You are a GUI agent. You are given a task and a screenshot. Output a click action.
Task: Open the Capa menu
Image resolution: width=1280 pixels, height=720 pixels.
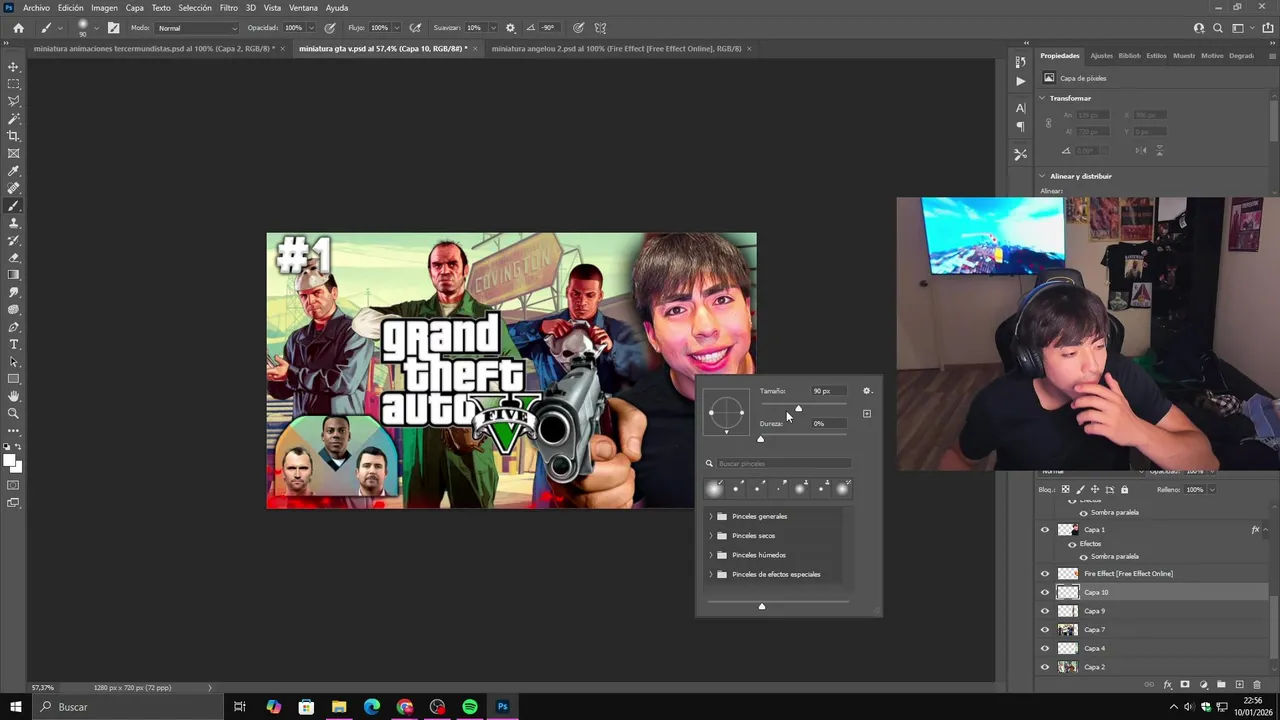coord(135,8)
